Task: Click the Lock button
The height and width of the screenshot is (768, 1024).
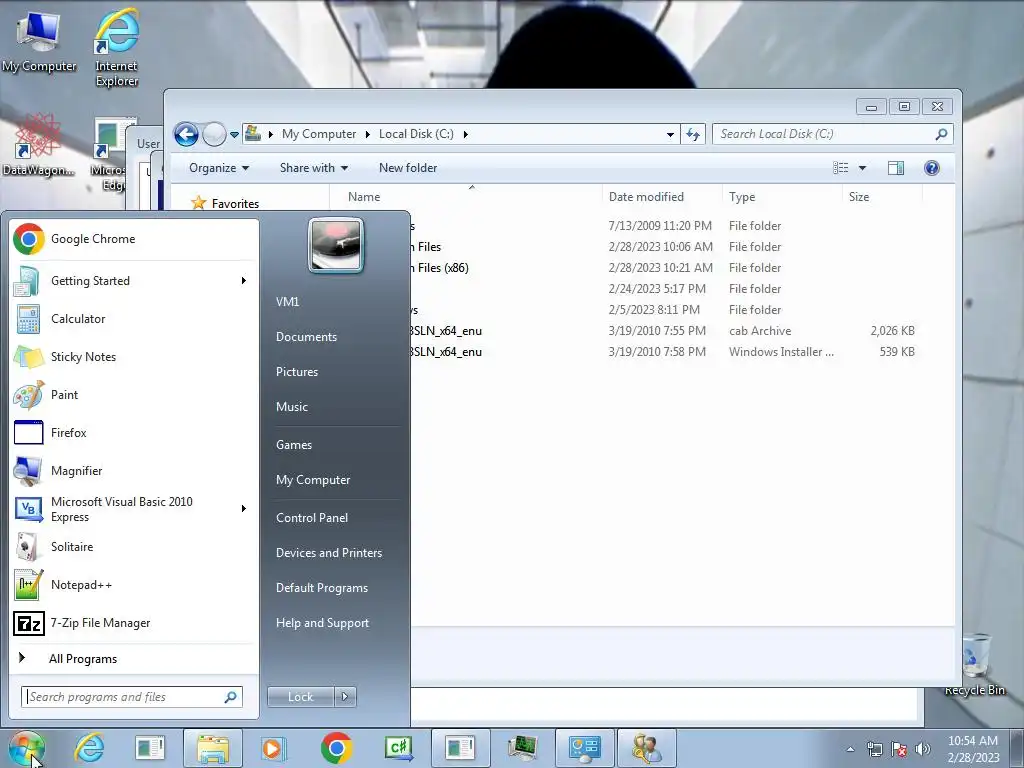Action: tap(300, 697)
